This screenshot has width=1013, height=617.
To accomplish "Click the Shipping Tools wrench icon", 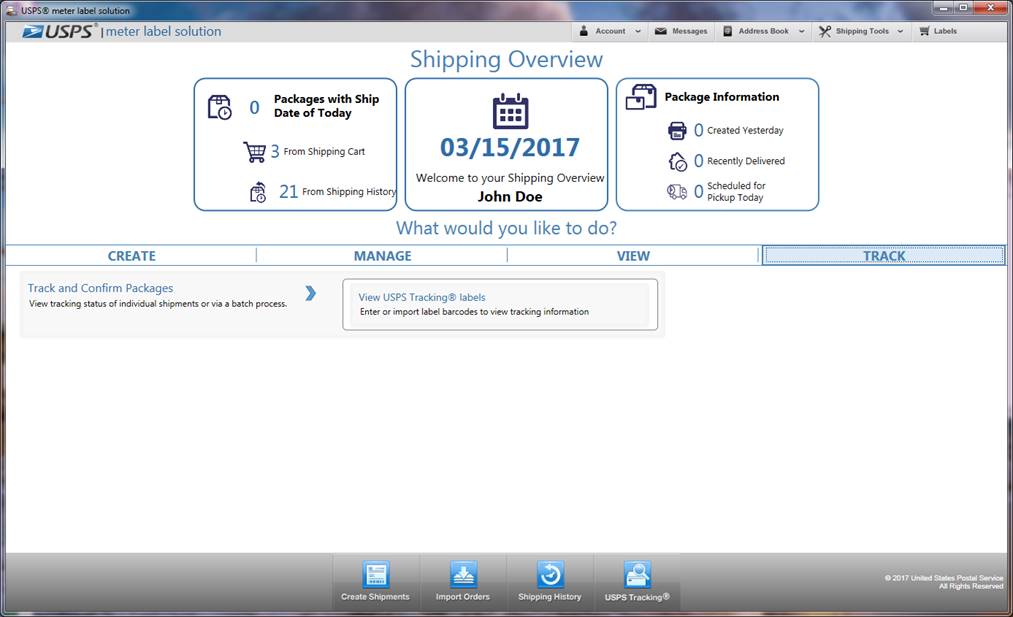I will coord(825,31).
